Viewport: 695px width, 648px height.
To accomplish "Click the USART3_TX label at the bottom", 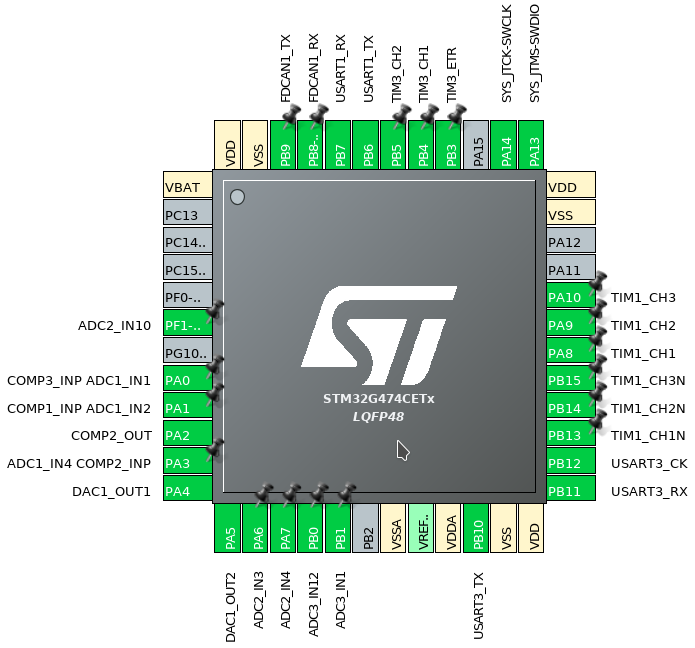I will [478, 606].
